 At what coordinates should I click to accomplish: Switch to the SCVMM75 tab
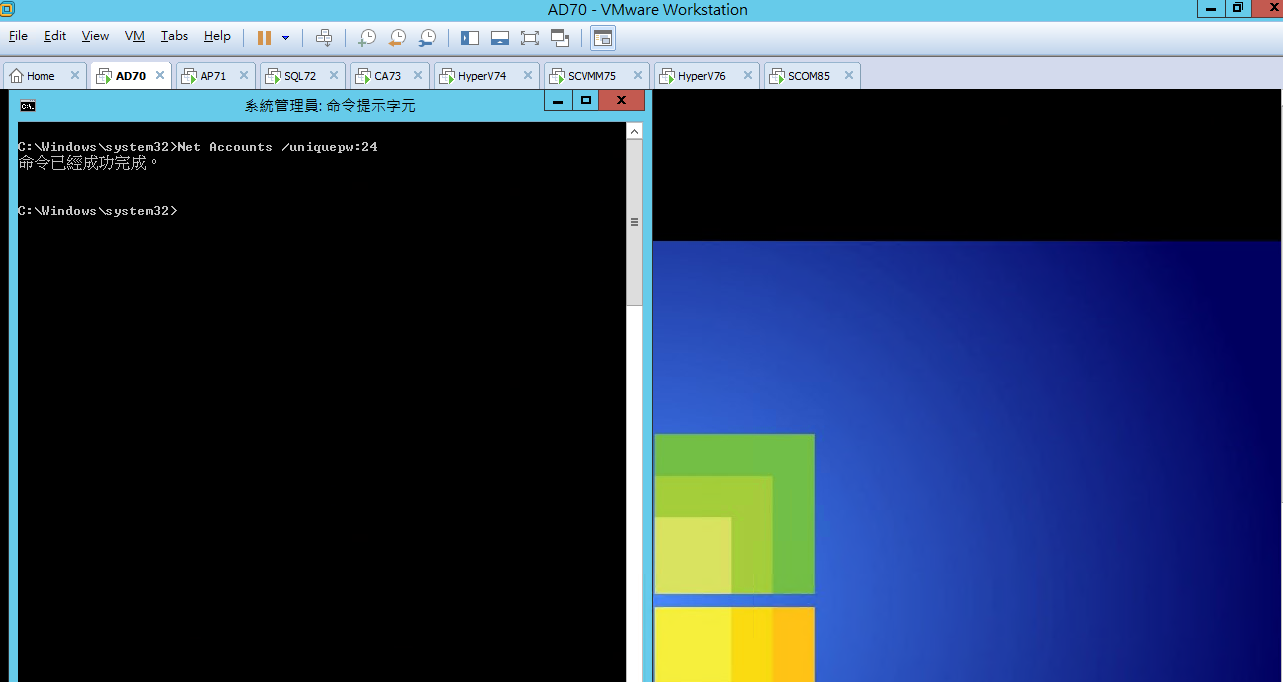[592, 76]
